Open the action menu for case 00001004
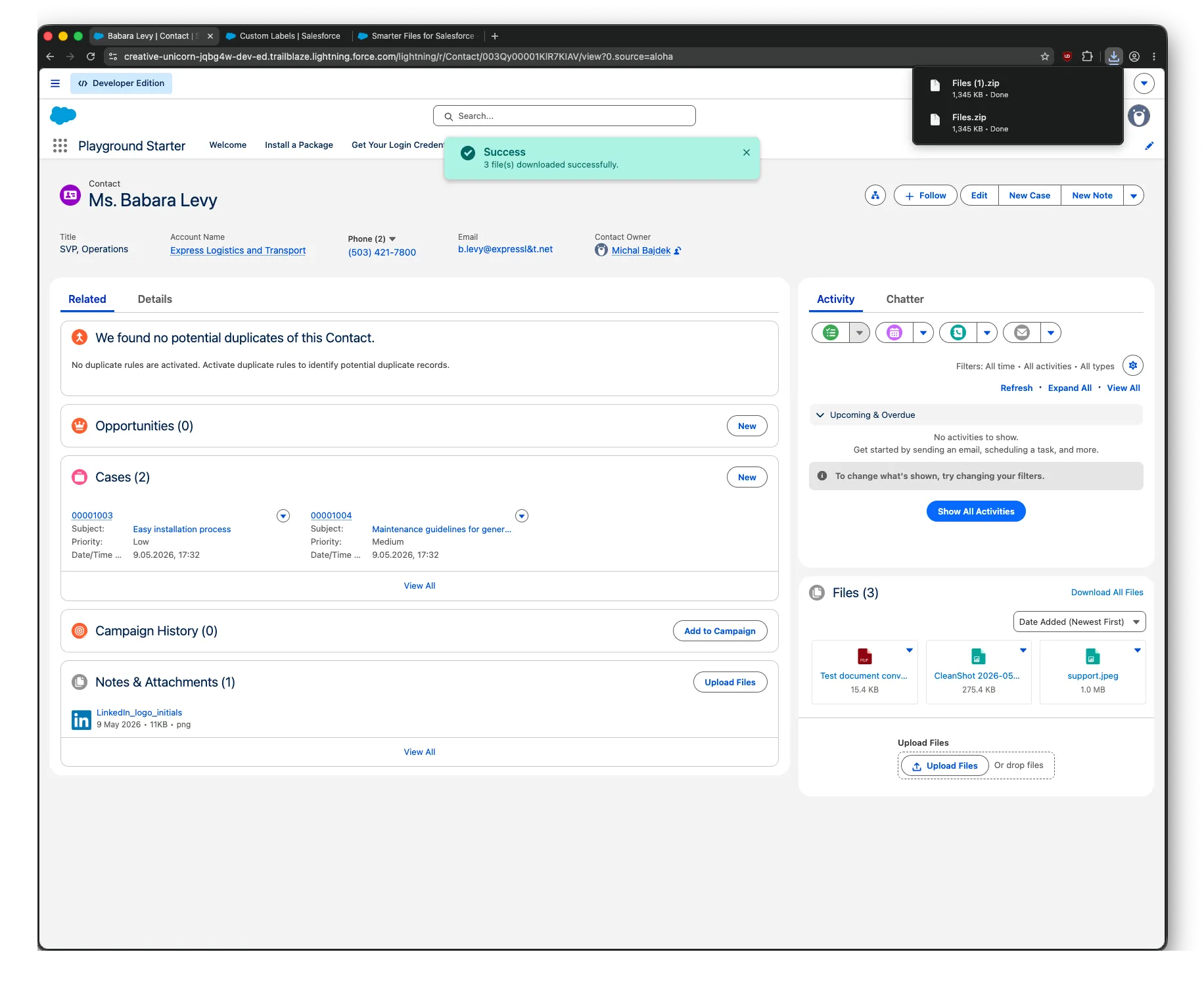 (x=522, y=516)
